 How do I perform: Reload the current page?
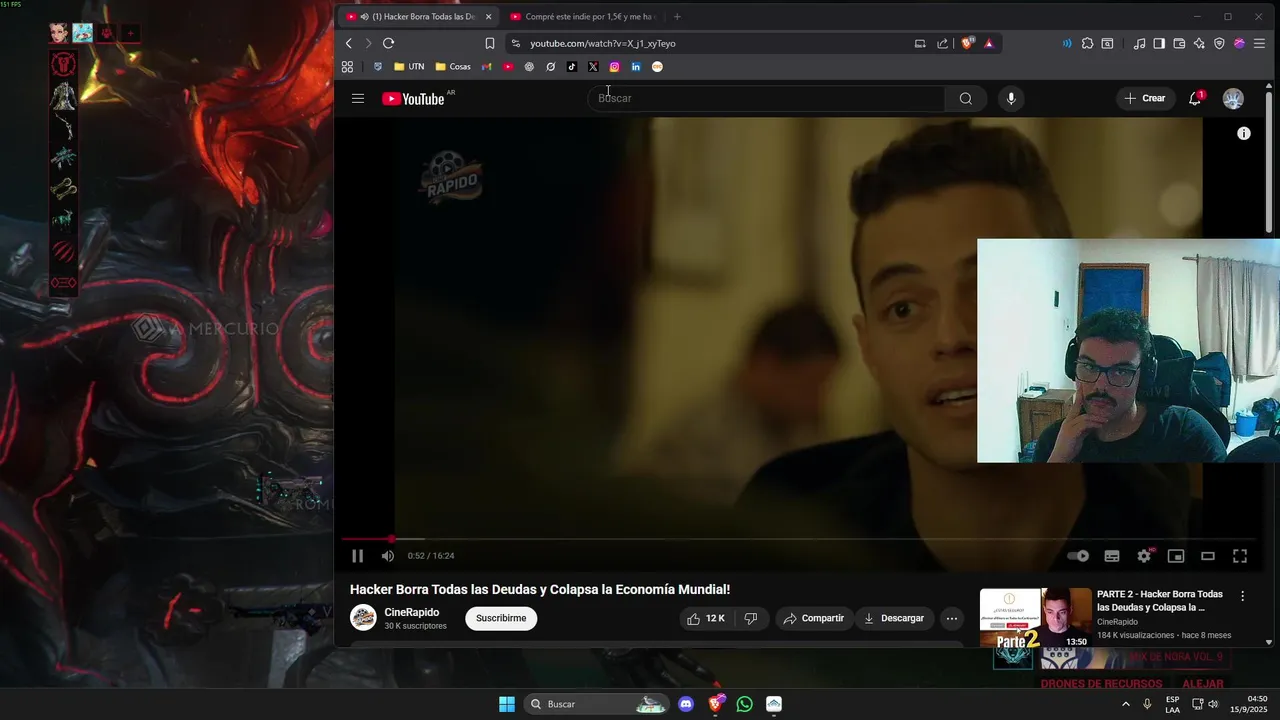tap(388, 43)
